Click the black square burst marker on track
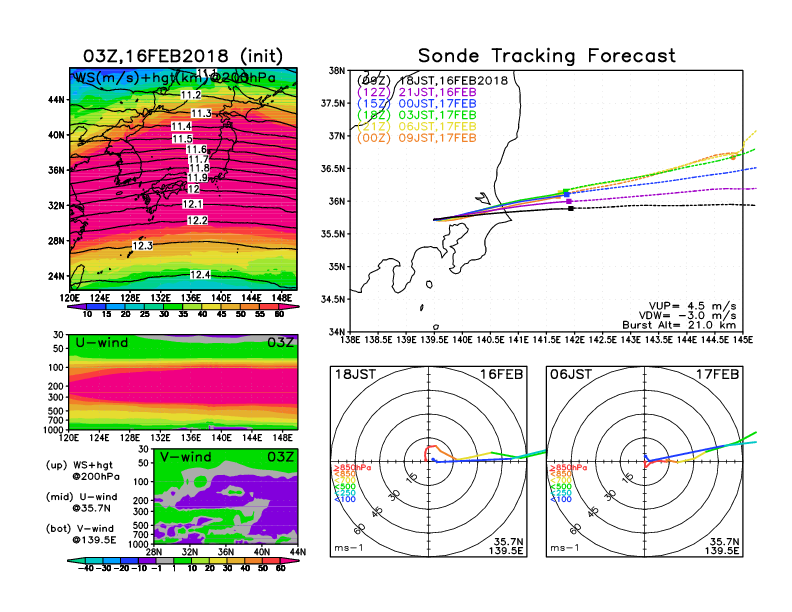 click(571, 209)
